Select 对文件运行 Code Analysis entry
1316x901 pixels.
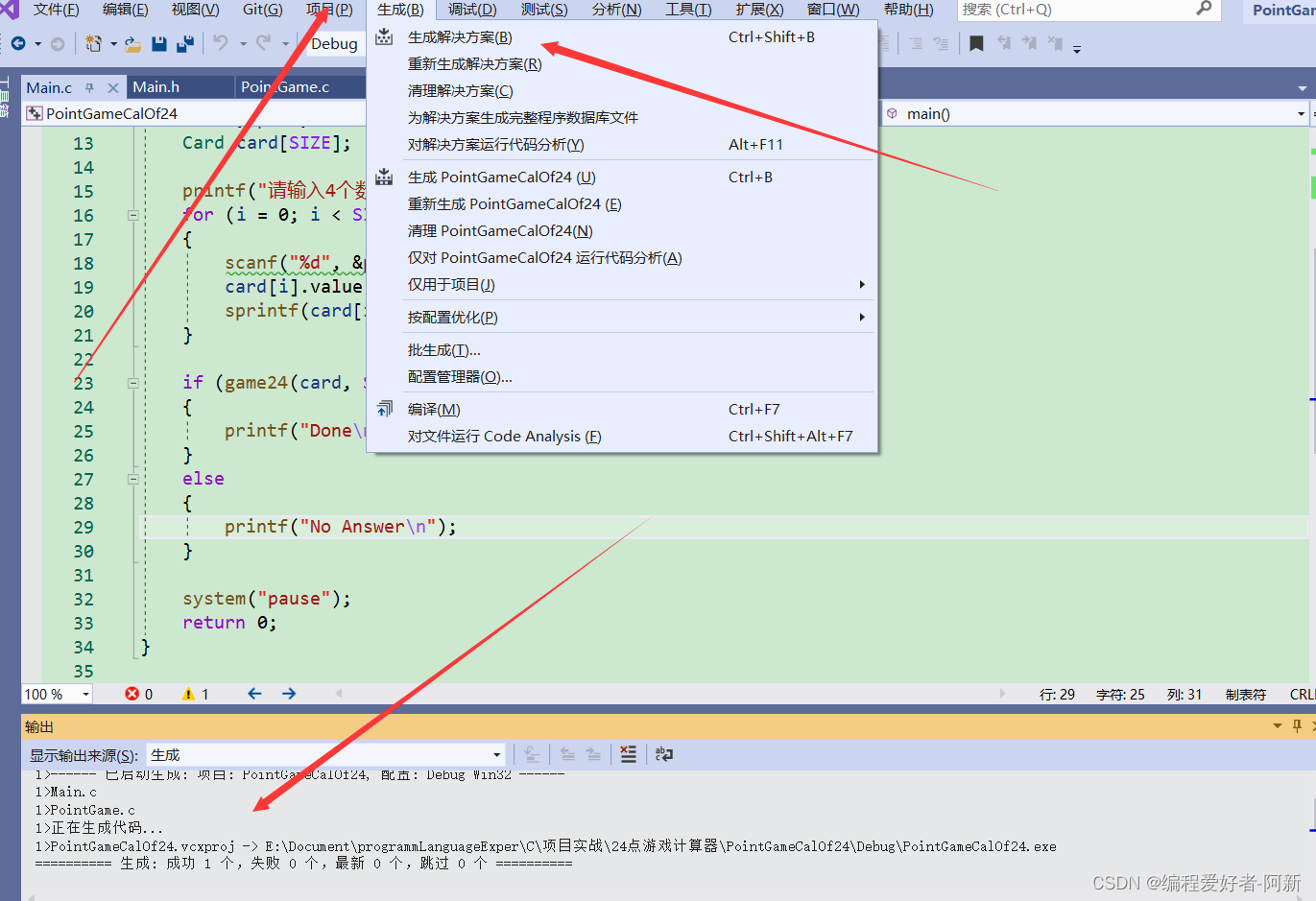(x=622, y=437)
